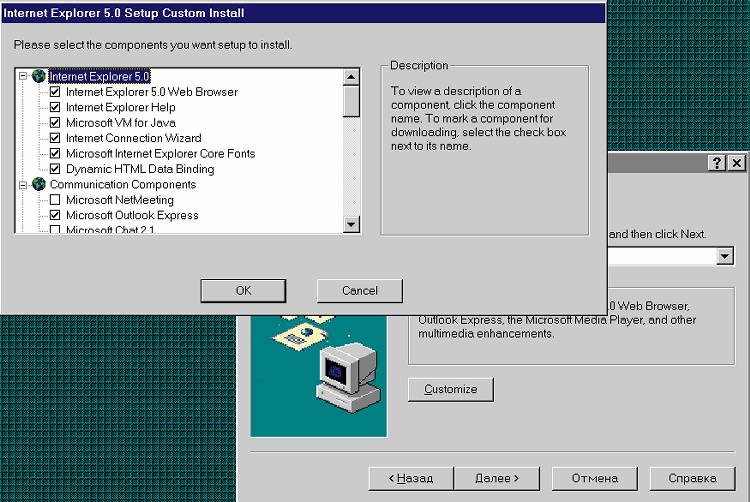Select Internet Connection Wizard component name
This screenshot has width=750, height=502.
133,138
